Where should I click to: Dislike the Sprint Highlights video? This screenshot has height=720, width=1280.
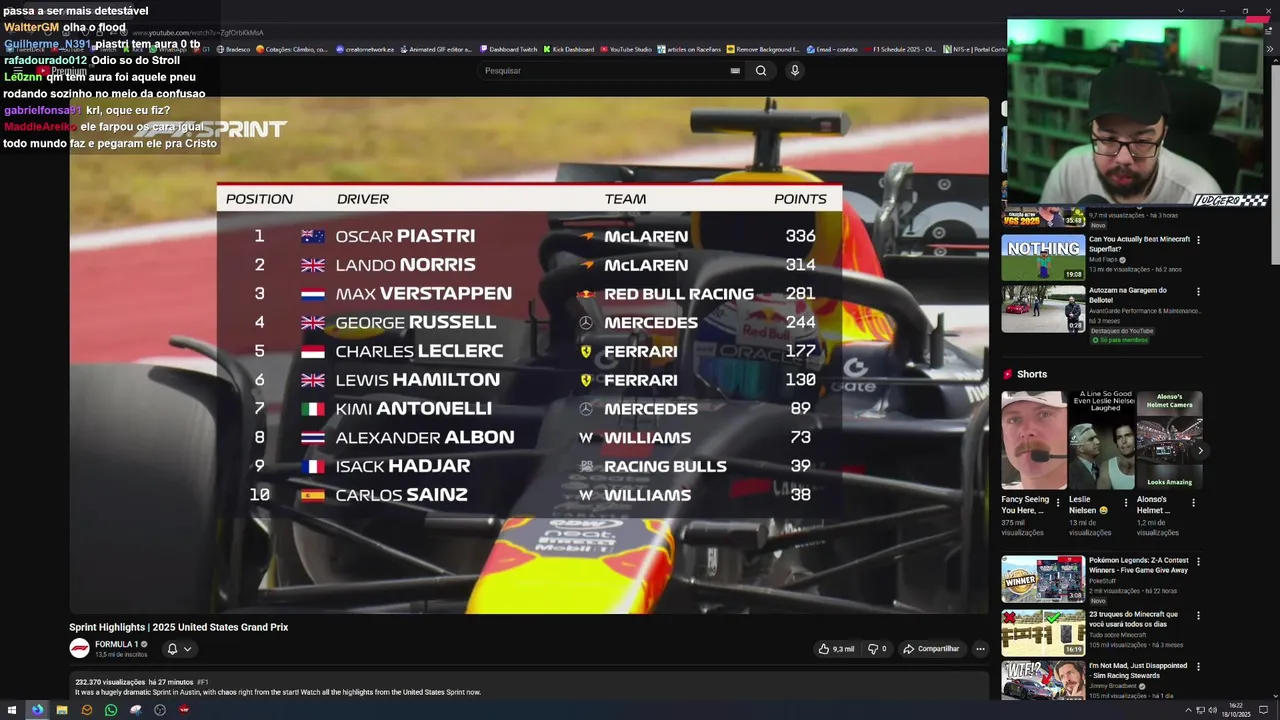877,649
